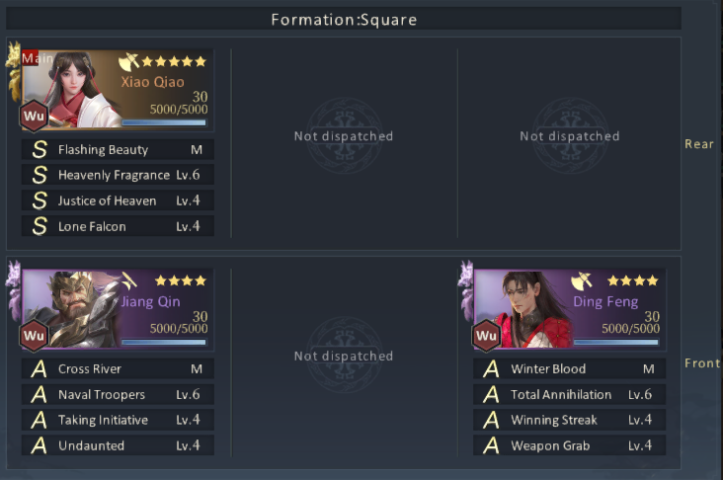
Task: Select the Weapon Grab skill
Action: (x=569, y=446)
